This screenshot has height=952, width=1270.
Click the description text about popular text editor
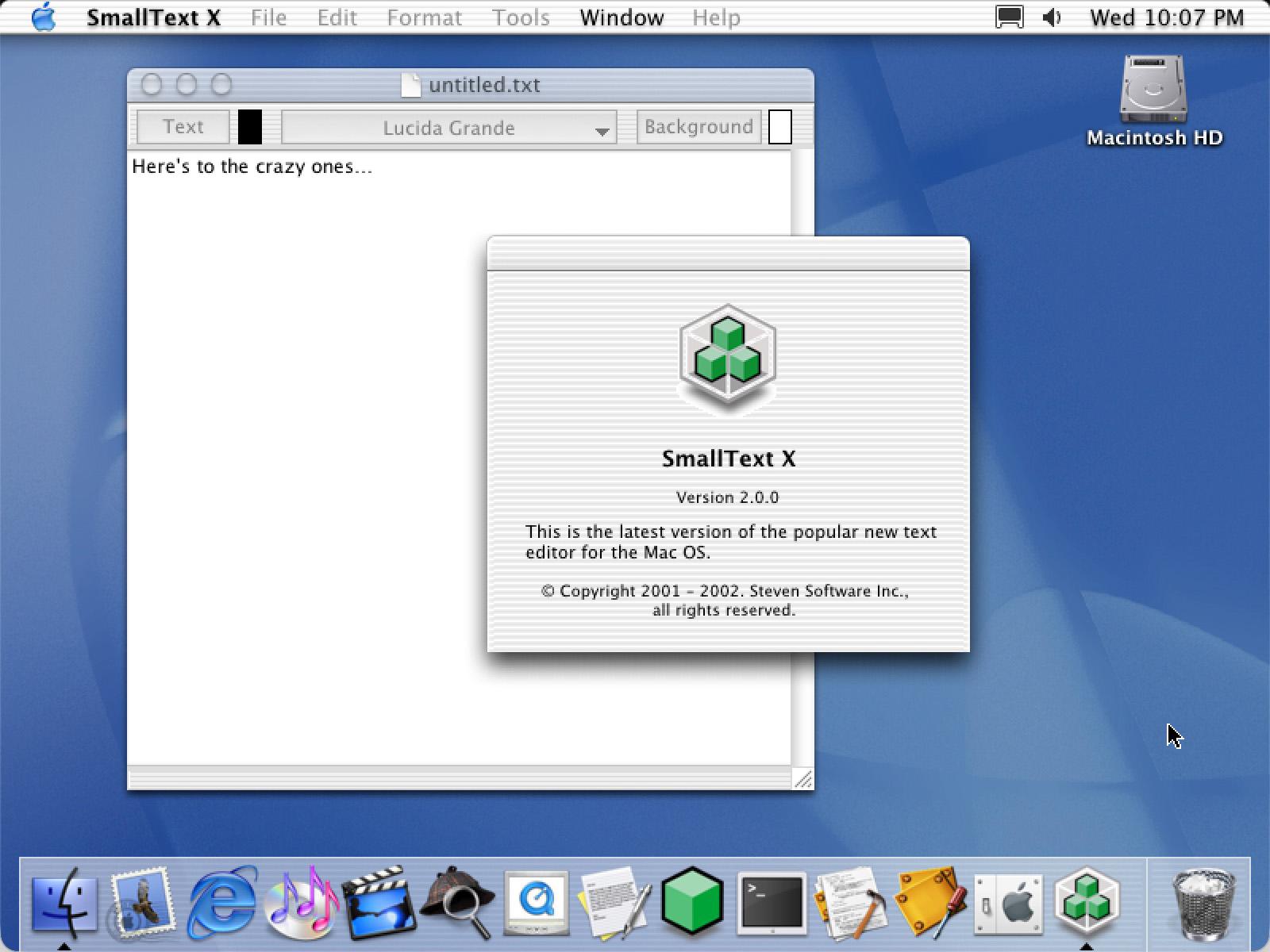tap(731, 542)
